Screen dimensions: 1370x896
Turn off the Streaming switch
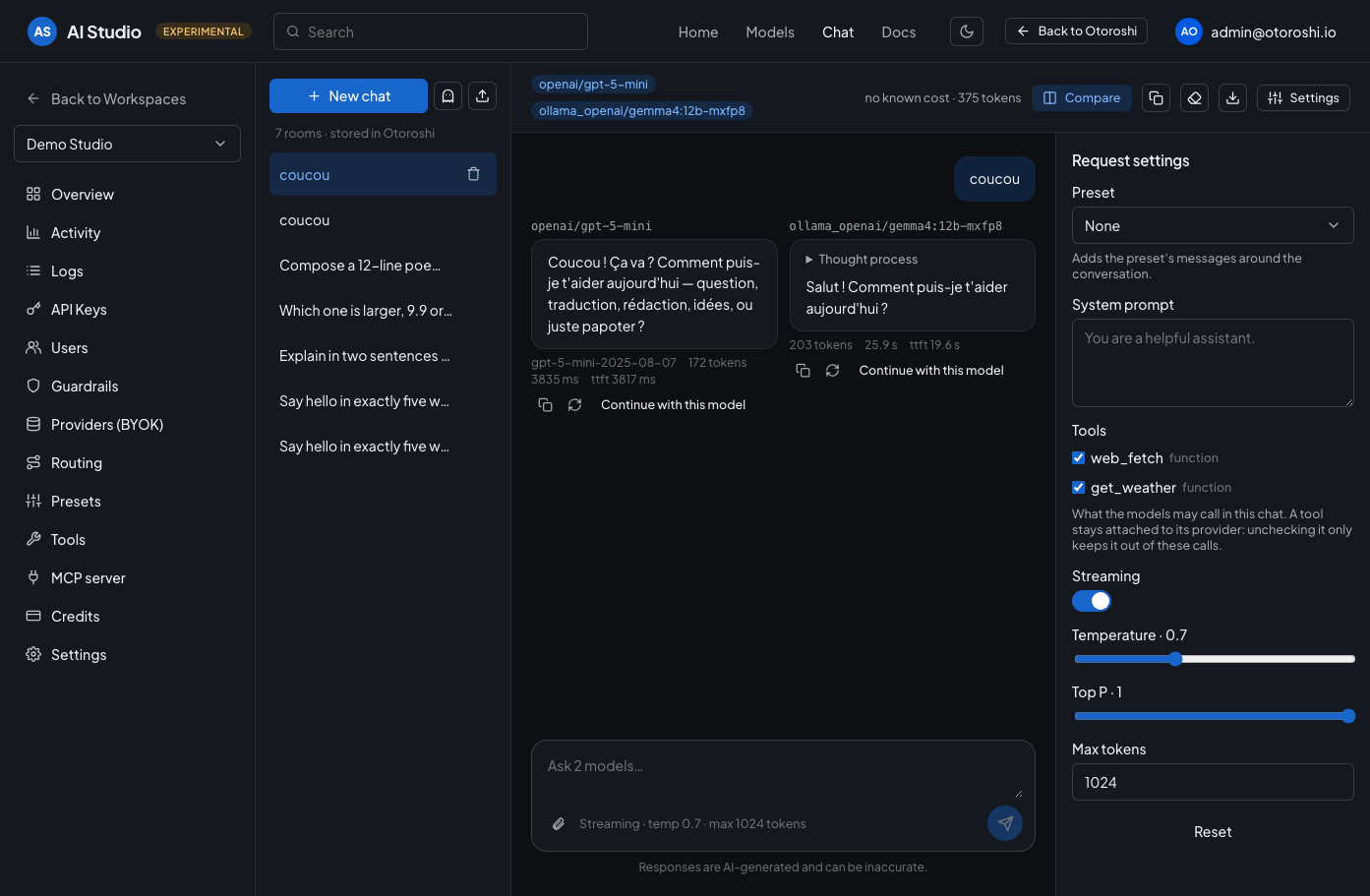click(x=1092, y=601)
